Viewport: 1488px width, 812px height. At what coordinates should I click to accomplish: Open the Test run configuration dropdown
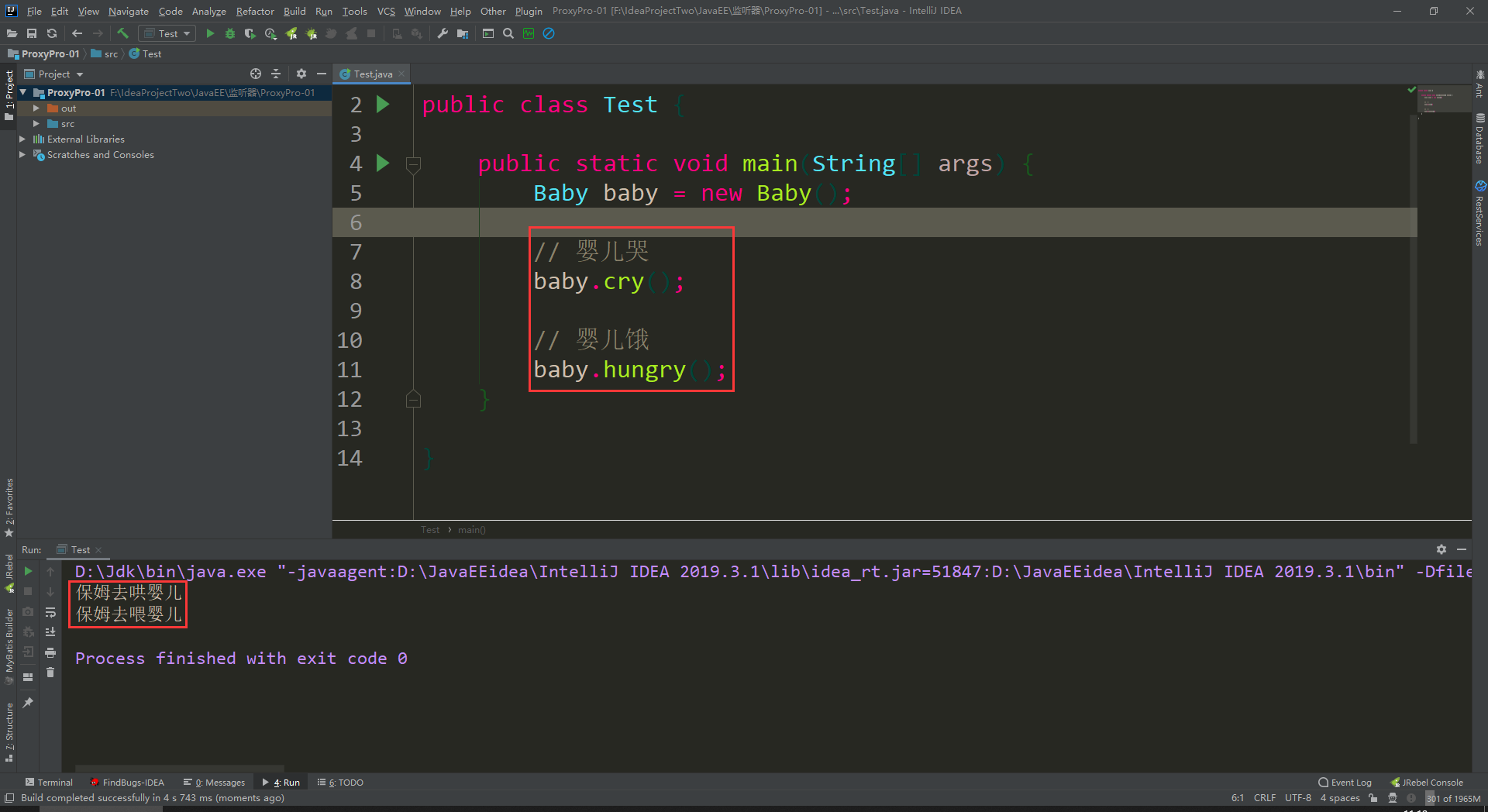pyautogui.click(x=167, y=33)
